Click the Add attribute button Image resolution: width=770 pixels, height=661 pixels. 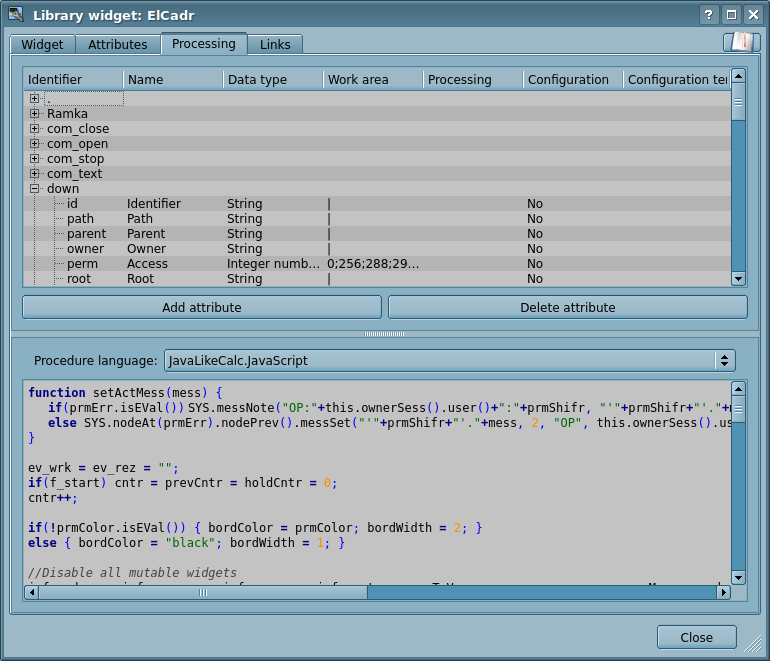[x=202, y=307]
